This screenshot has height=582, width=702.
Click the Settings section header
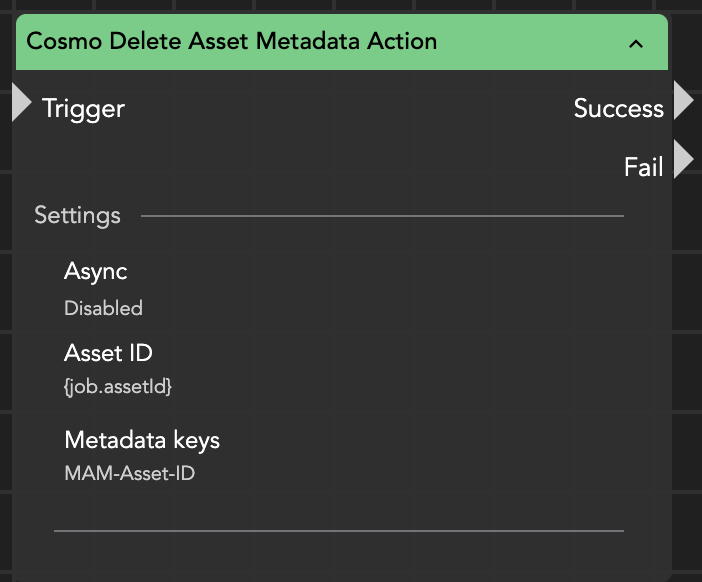click(x=77, y=215)
